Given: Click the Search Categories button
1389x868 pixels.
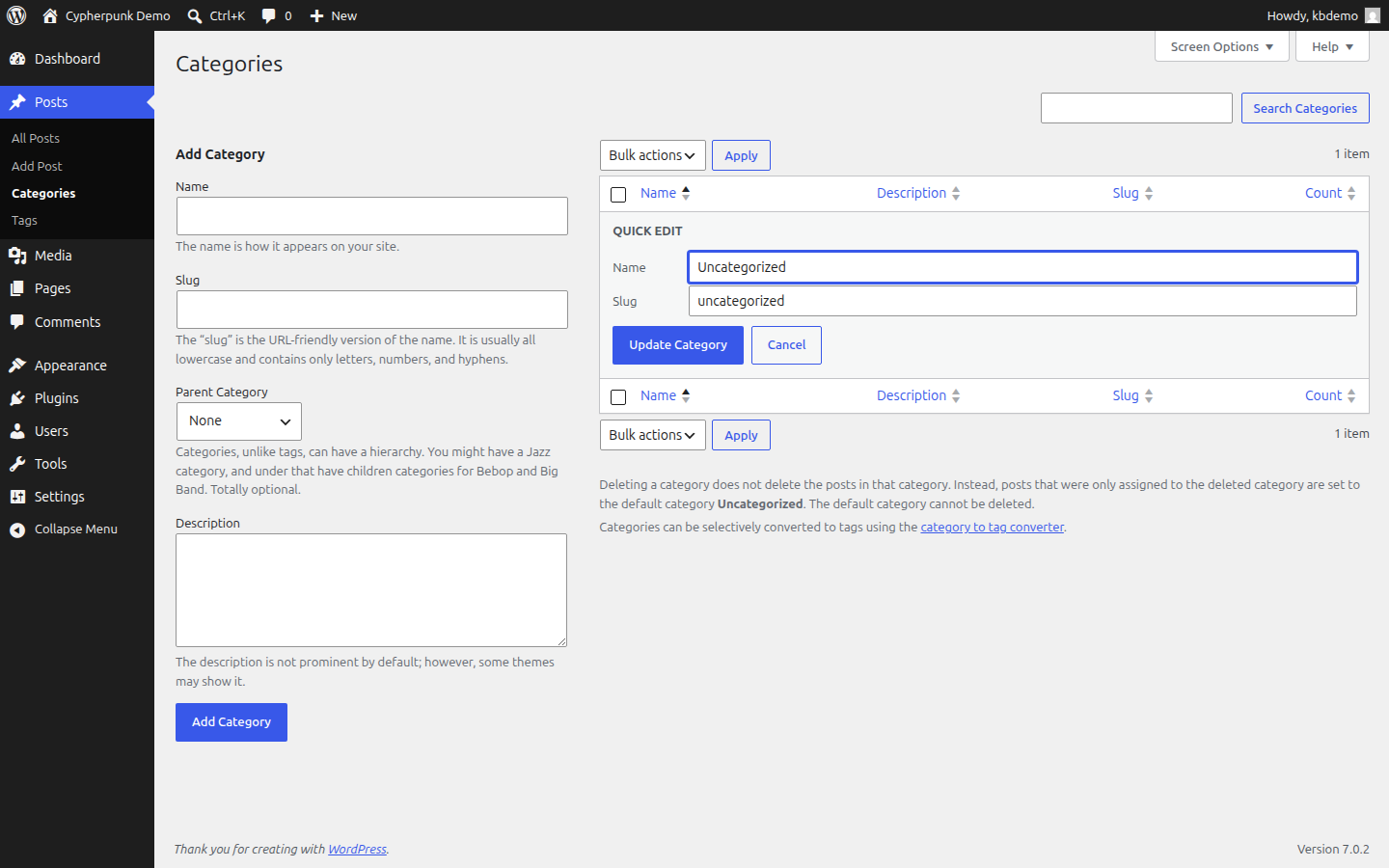Looking at the screenshot, I should click(x=1305, y=108).
